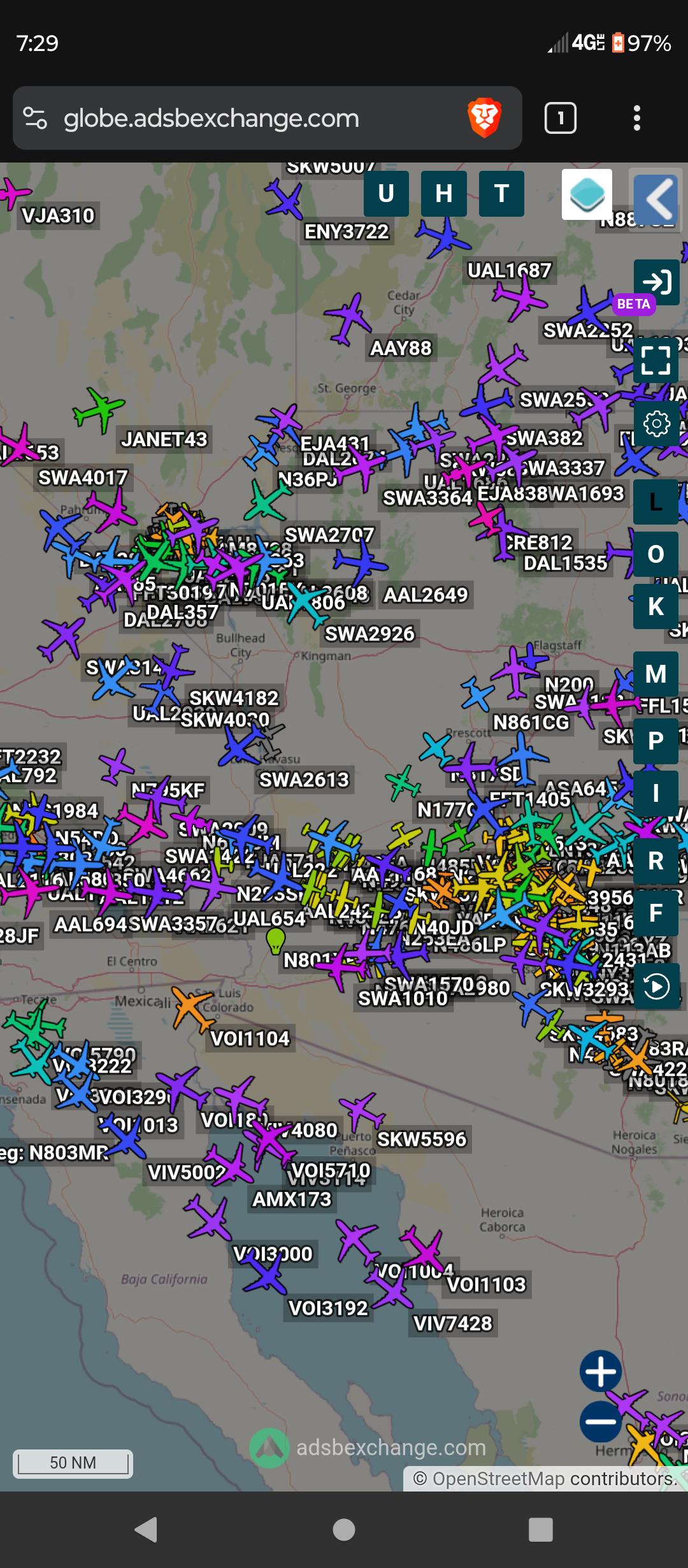Screen dimensions: 688x1568
Task: Click the SWA2926 flight label
Action: 370,634
